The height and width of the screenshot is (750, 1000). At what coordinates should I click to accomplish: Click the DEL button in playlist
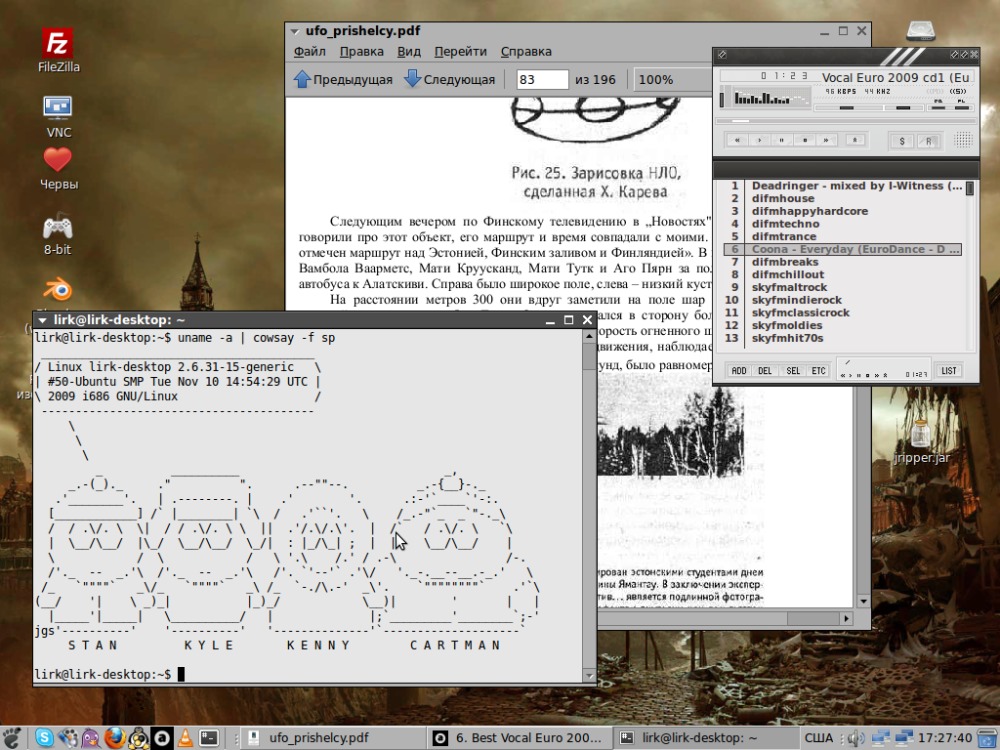(765, 371)
